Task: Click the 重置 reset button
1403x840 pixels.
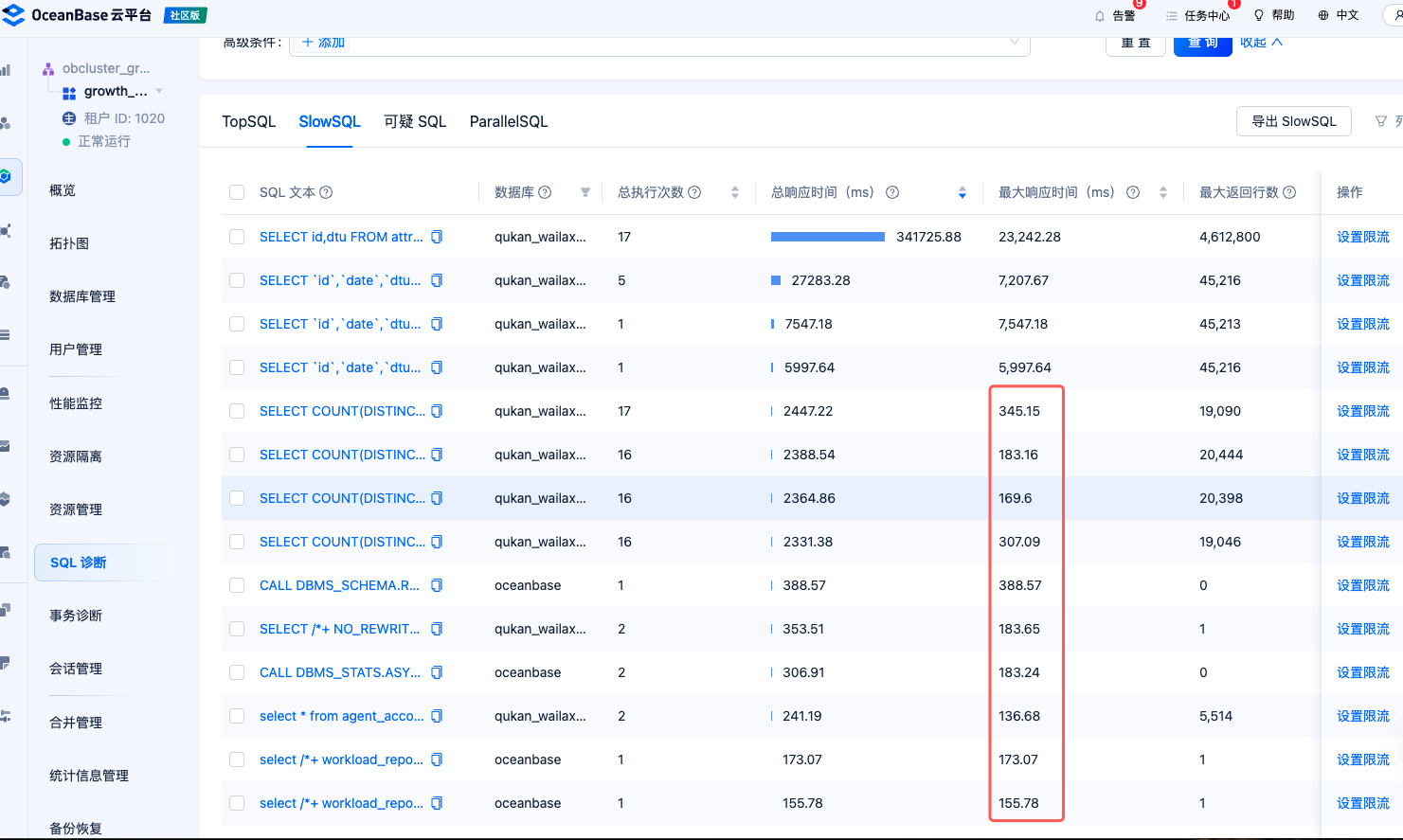Action: click(x=1136, y=45)
